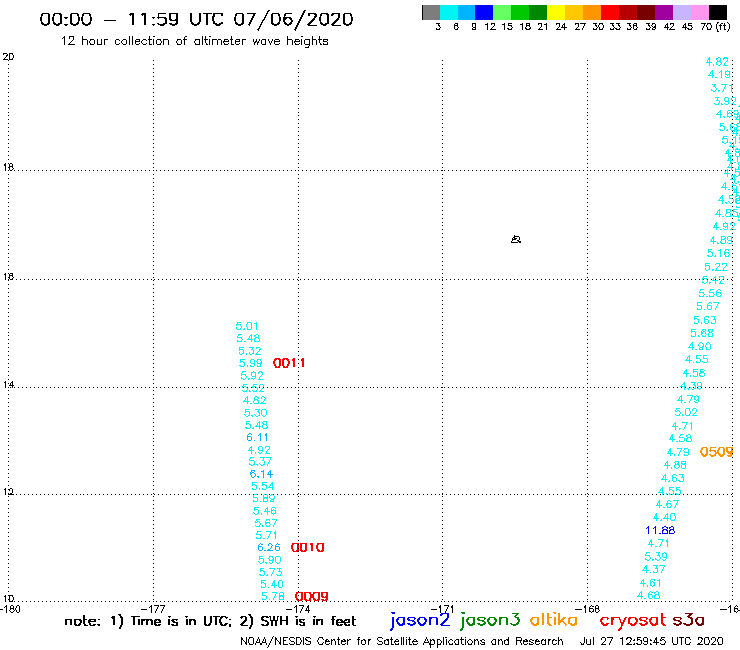Viewport: 740px width, 650px height.
Task: Click the date range title at top
Action: click(x=196, y=19)
